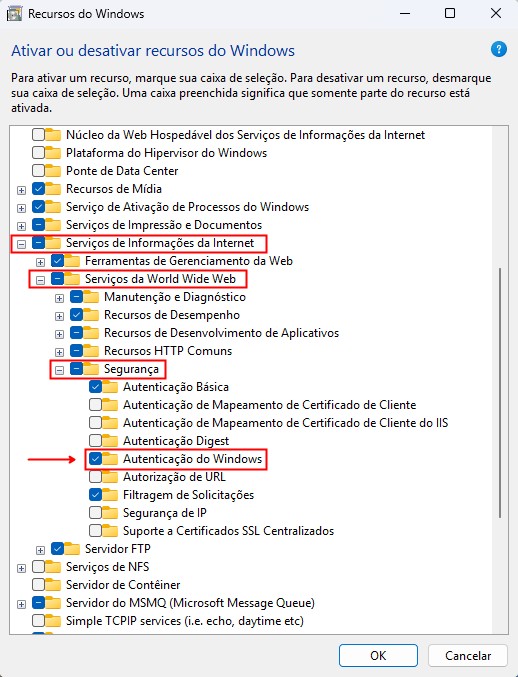Viewport: 518px width, 677px height.
Task: Click folder icon of Servidor de Contêiner
Action: (53, 585)
